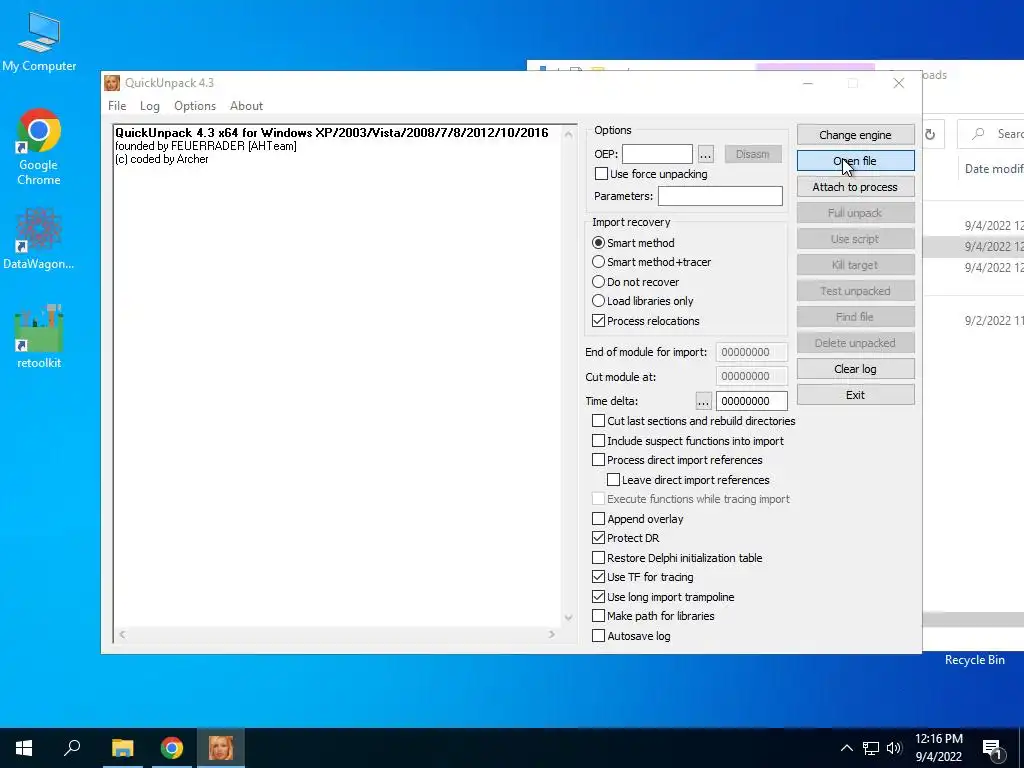
Task: Click Exit button
Action: (855, 395)
